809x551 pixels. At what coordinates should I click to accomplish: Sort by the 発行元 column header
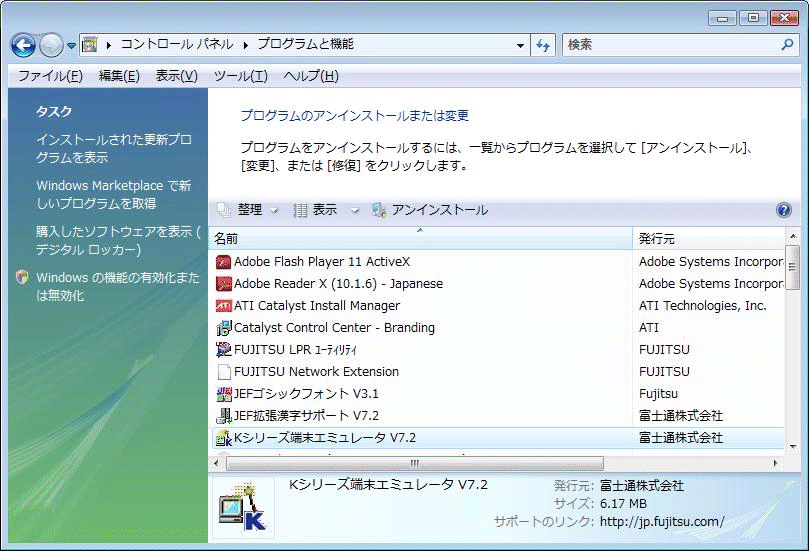(708, 238)
